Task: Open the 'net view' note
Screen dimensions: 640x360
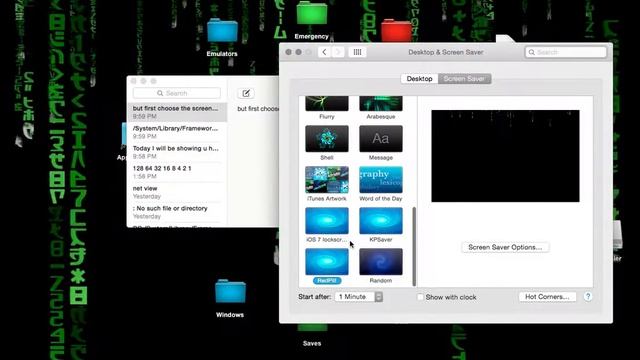Action: pos(177,192)
